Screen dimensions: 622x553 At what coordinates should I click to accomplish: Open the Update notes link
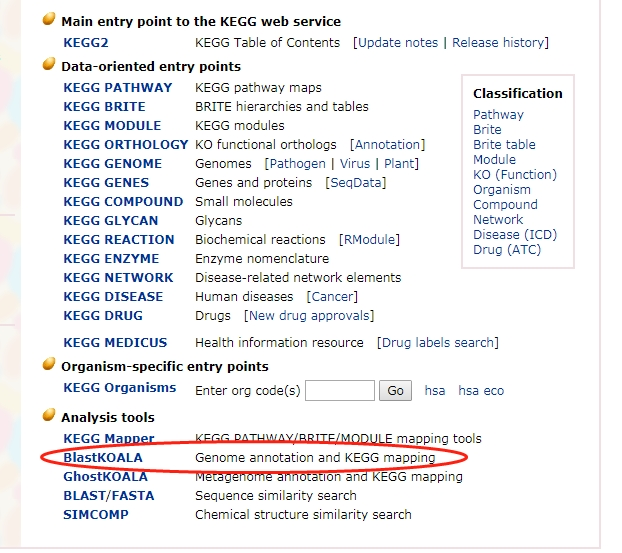(397, 43)
